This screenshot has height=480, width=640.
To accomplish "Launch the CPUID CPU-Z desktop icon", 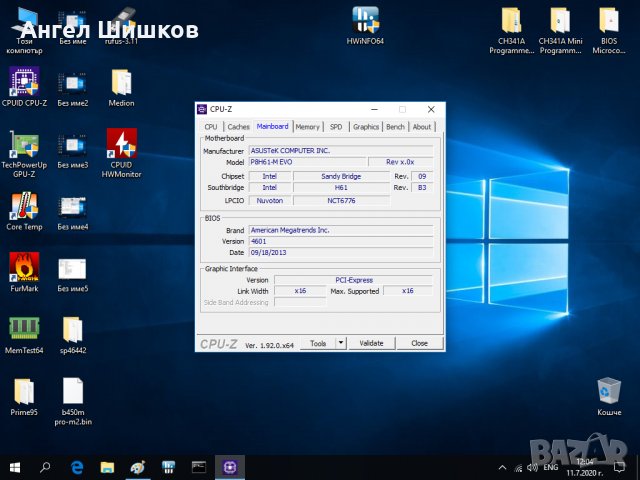I will [23, 82].
